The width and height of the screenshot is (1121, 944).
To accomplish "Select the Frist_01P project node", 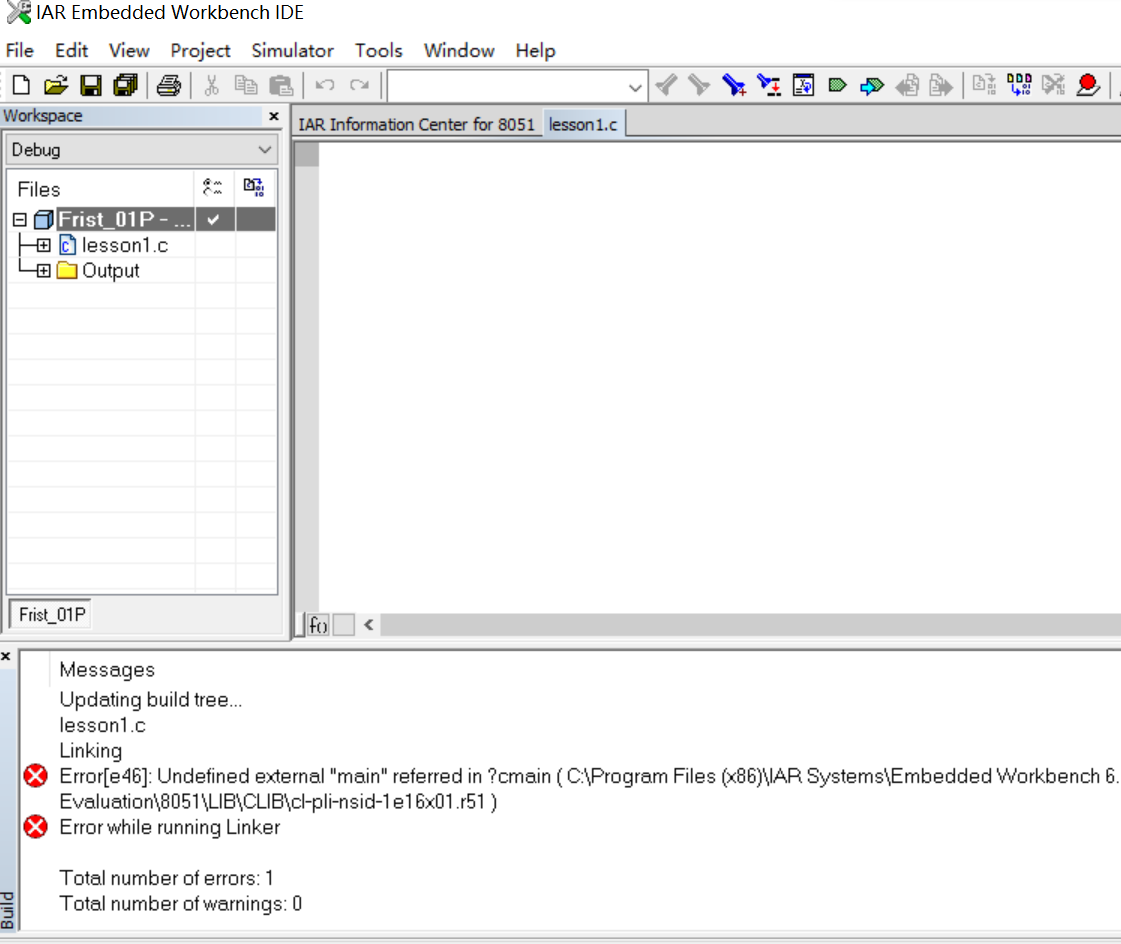I will pos(124,220).
